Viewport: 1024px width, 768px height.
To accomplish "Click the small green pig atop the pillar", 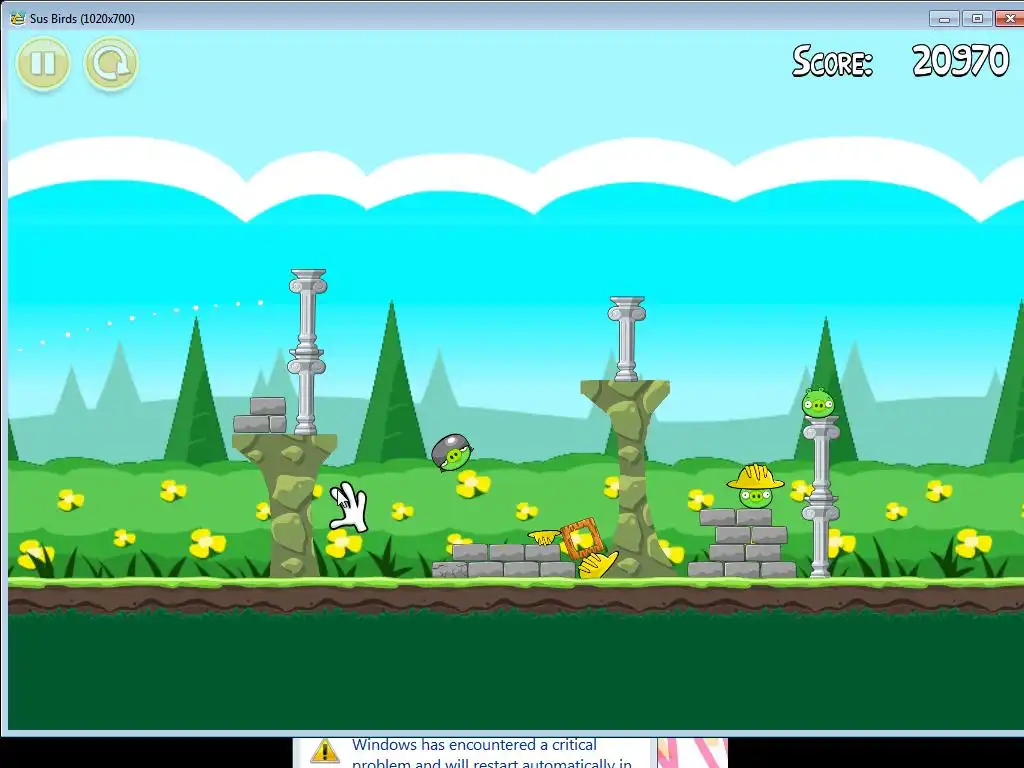I will (818, 402).
